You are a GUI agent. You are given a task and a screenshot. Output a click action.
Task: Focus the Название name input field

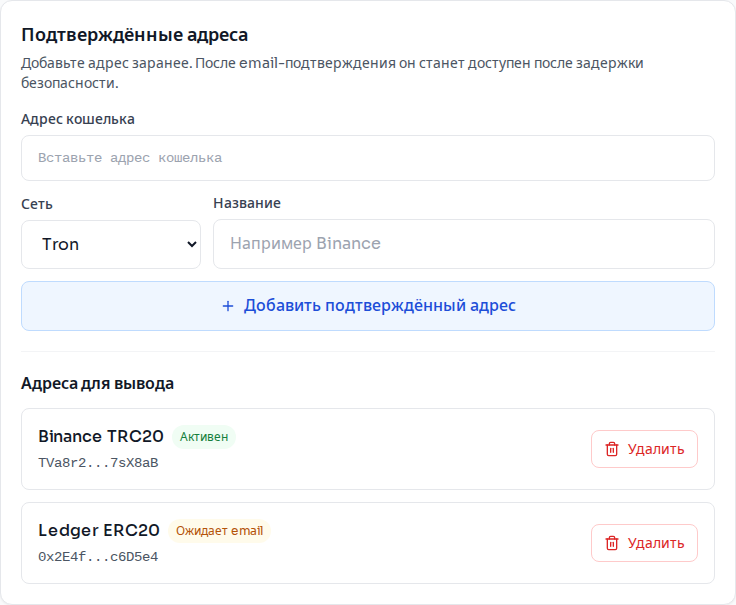pos(464,244)
